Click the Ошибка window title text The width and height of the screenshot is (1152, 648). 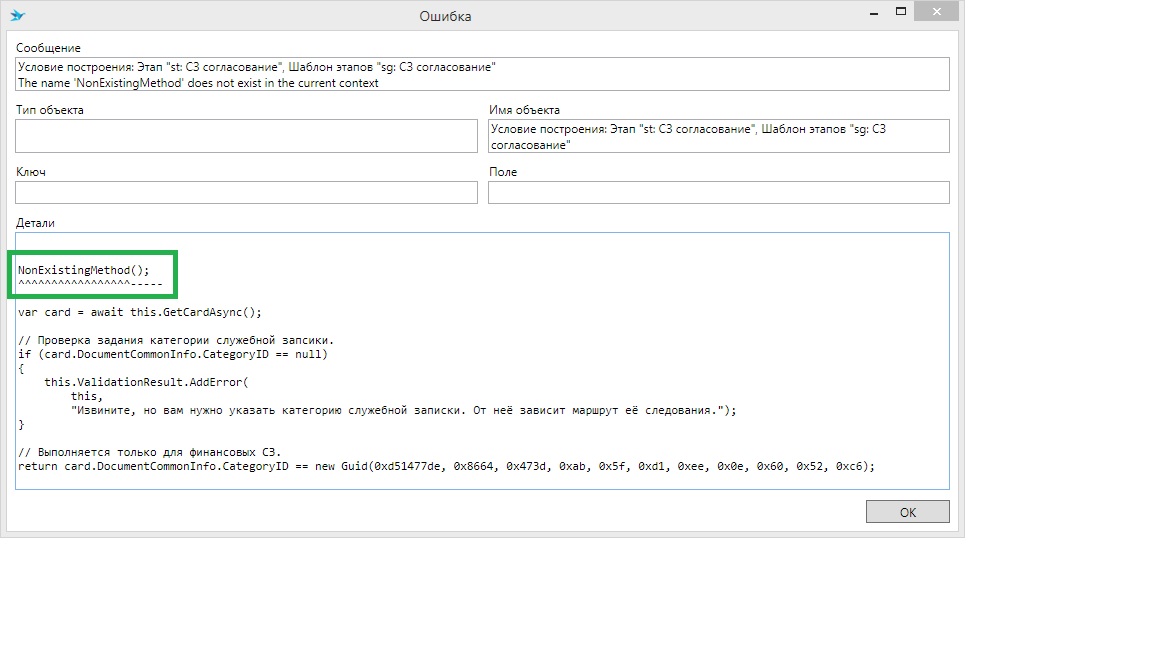click(x=446, y=16)
